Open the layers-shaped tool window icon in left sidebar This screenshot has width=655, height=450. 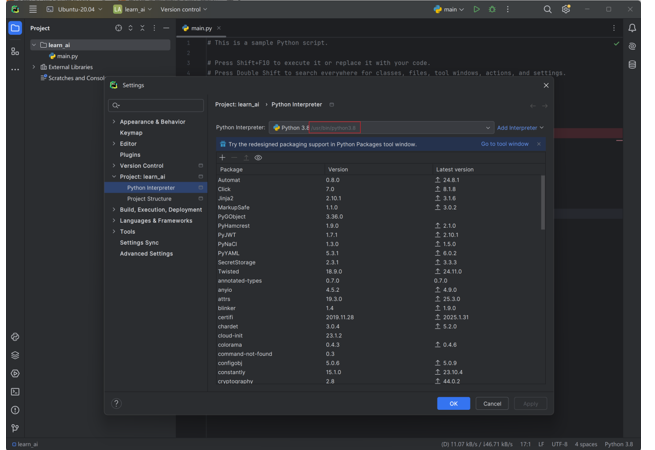pos(15,355)
